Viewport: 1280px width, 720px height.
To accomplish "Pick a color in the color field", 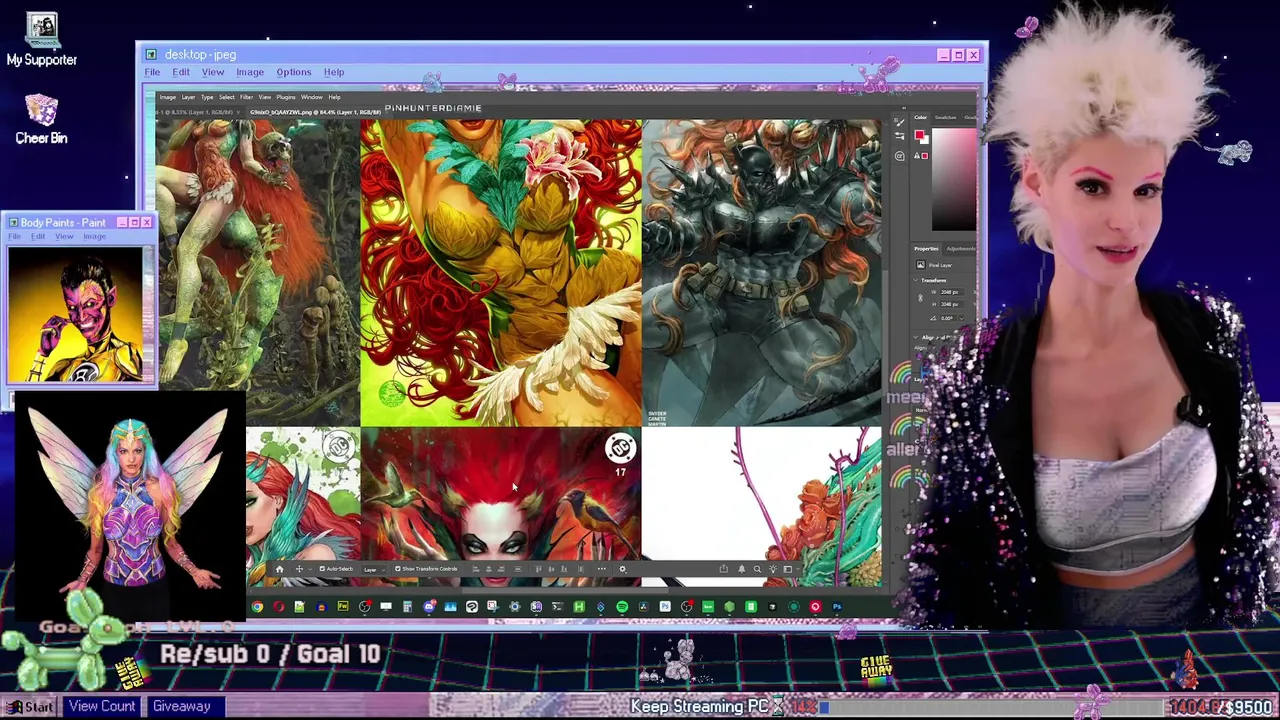I will (x=954, y=179).
